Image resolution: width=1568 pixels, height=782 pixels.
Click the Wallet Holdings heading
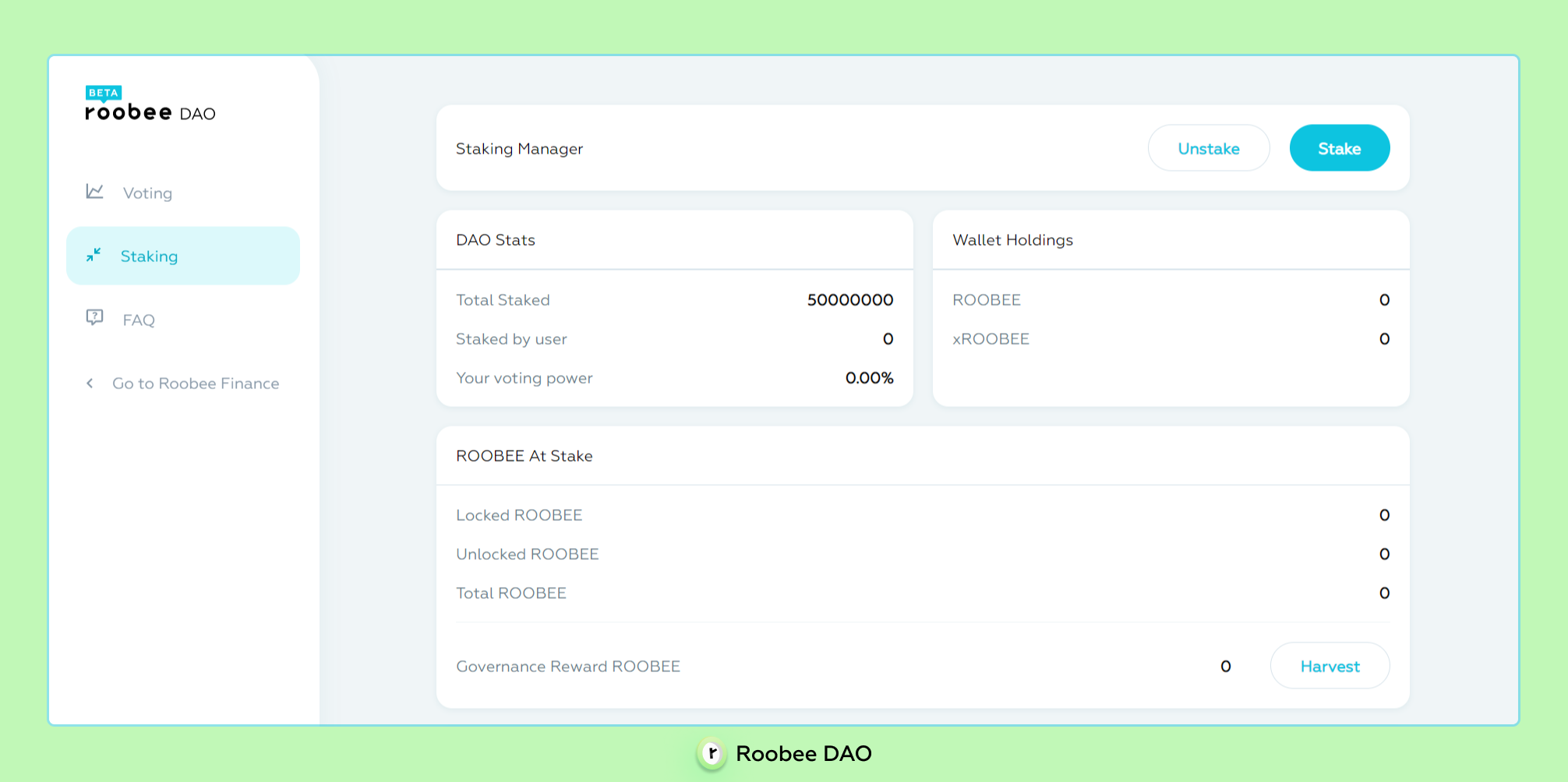click(1012, 239)
